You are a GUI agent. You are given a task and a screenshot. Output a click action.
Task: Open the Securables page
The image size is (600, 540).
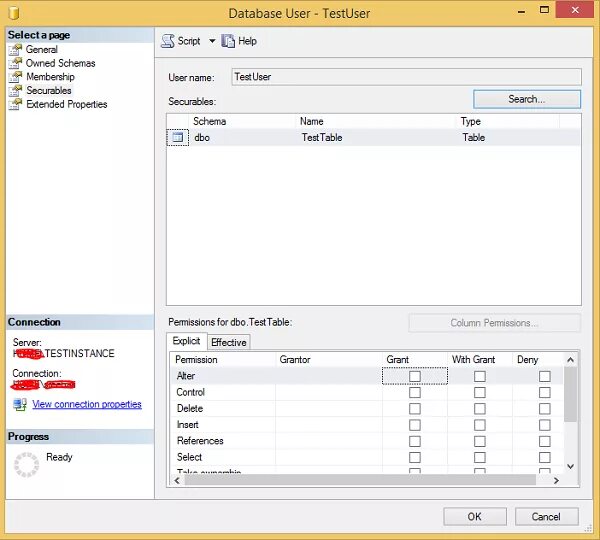click(x=49, y=90)
